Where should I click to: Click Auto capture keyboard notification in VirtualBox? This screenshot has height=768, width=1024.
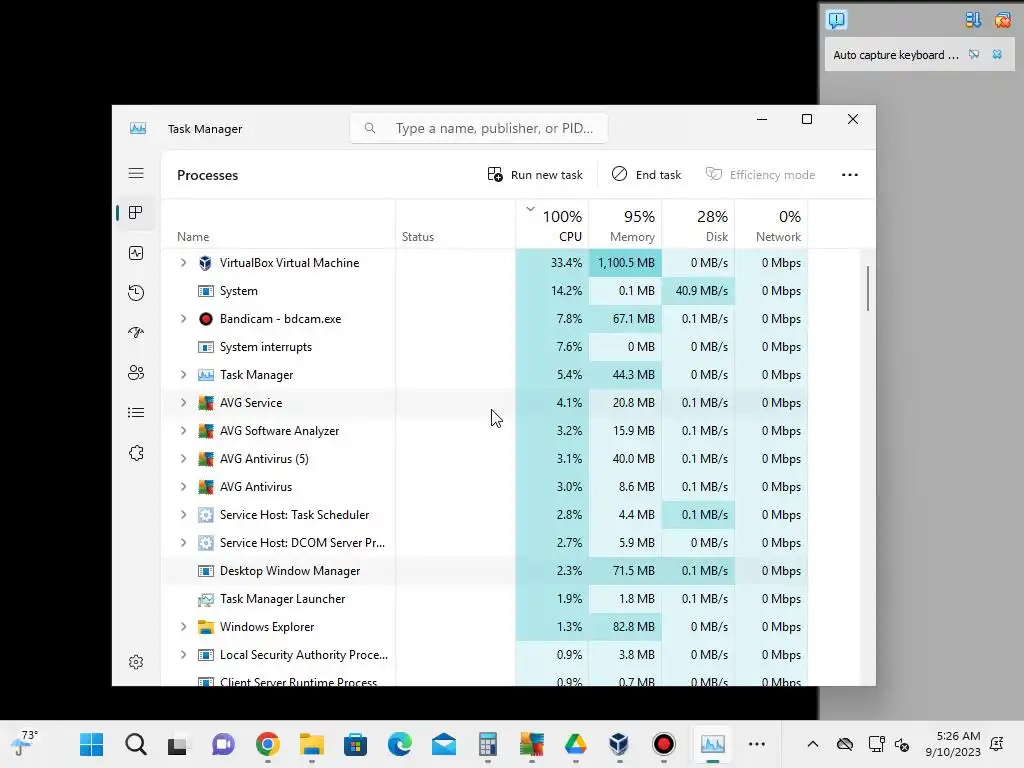pyautogui.click(x=895, y=55)
